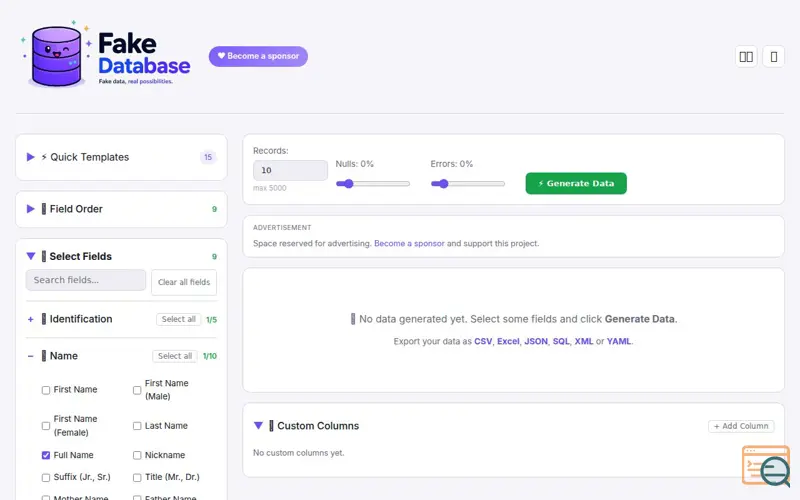This screenshot has width=800, height=500.
Task: Click the Quick Templates count badge 15
Action: pyautogui.click(x=208, y=157)
